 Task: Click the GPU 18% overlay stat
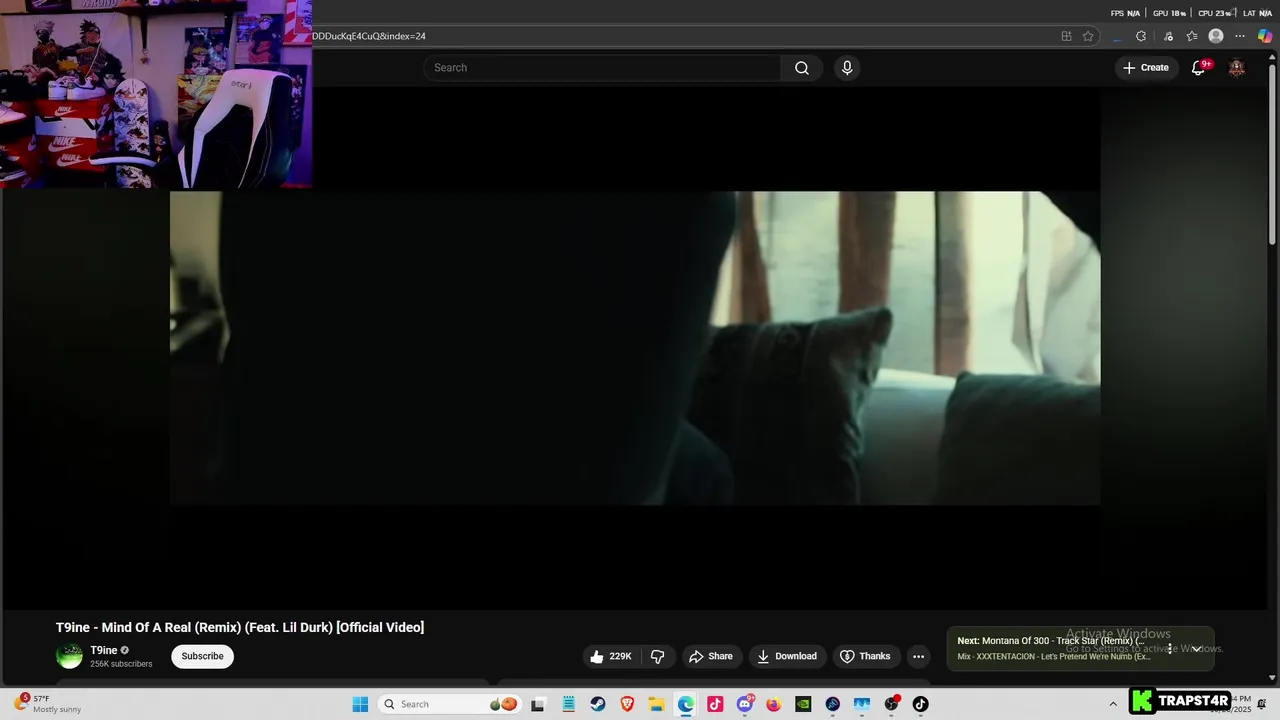click(1169, 13)
